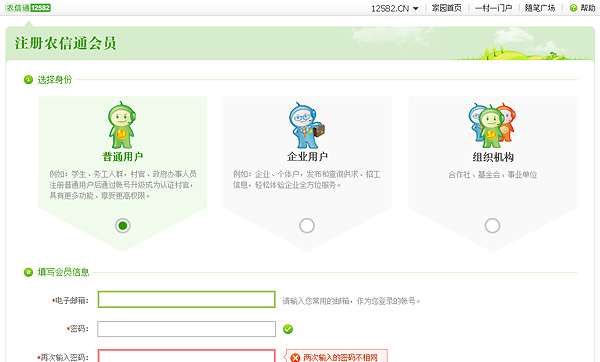This screenshot has width=600, height=362.
Task: Click the 组织机构 group mascot image
Action: [492, 125]
